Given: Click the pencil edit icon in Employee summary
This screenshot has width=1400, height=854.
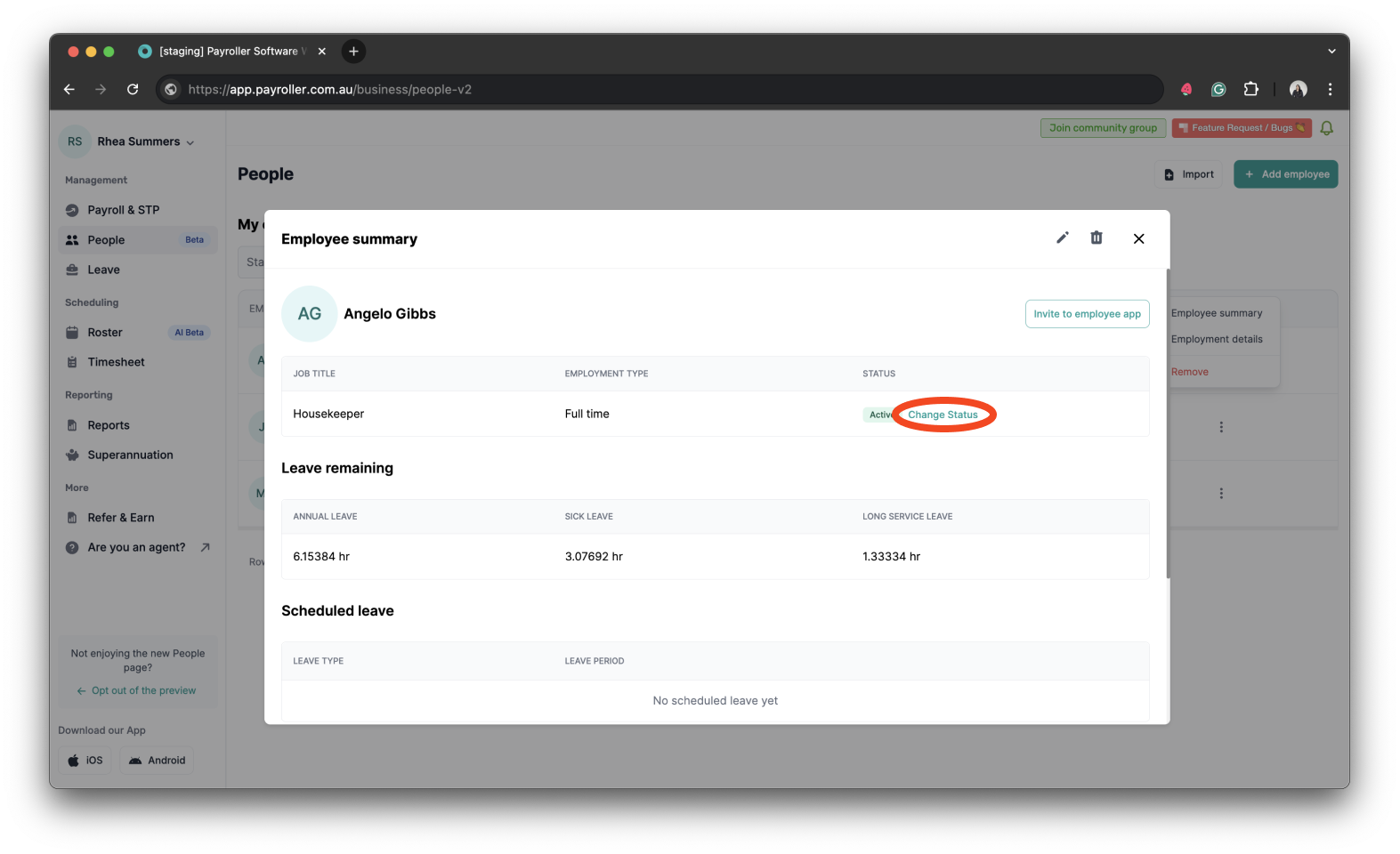Looking at the screenshot, I should pos(1062,238).
